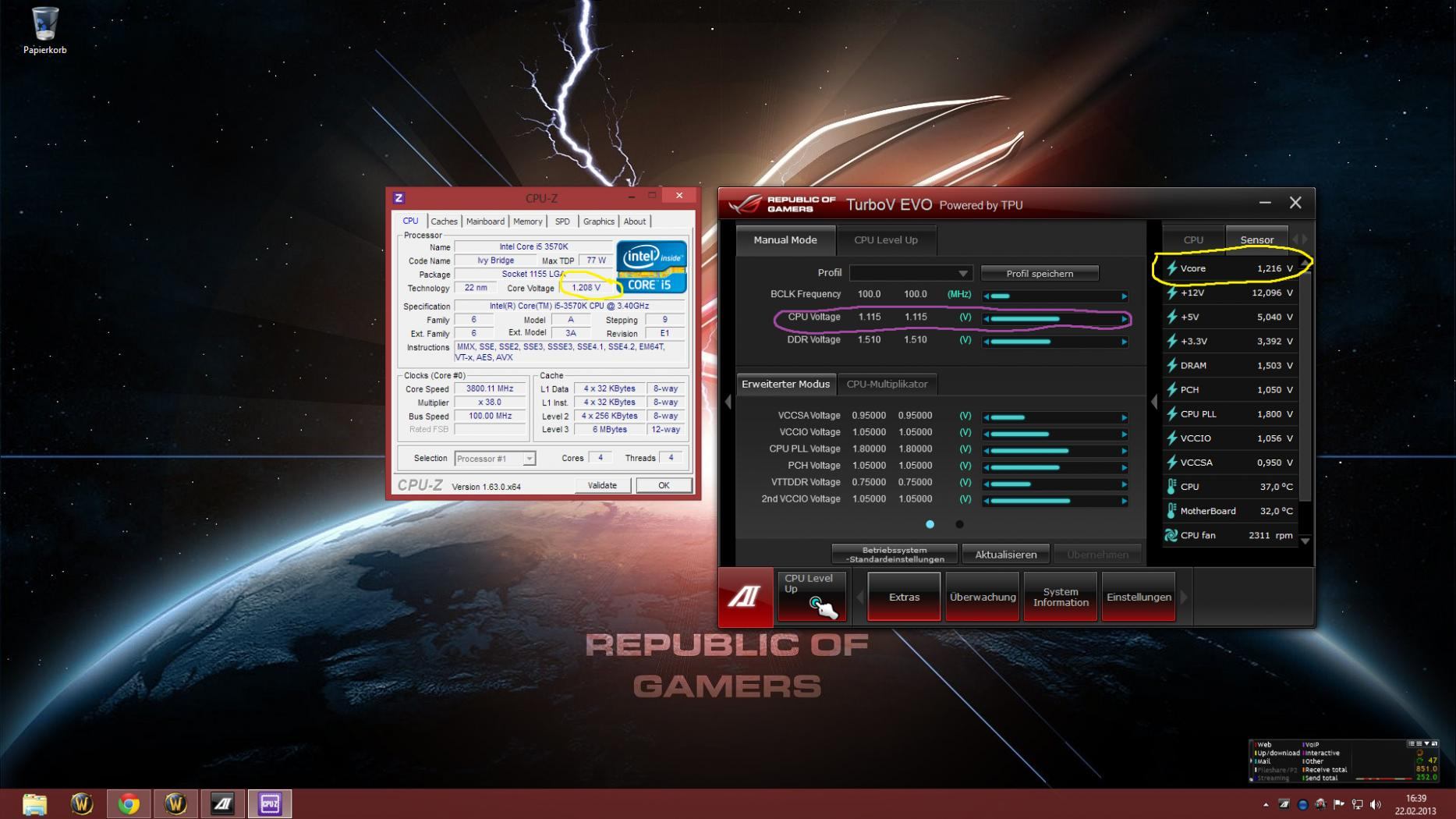Switch to second page dot in TurboV
Viewport: 1456px width, 819px height.
959,524
